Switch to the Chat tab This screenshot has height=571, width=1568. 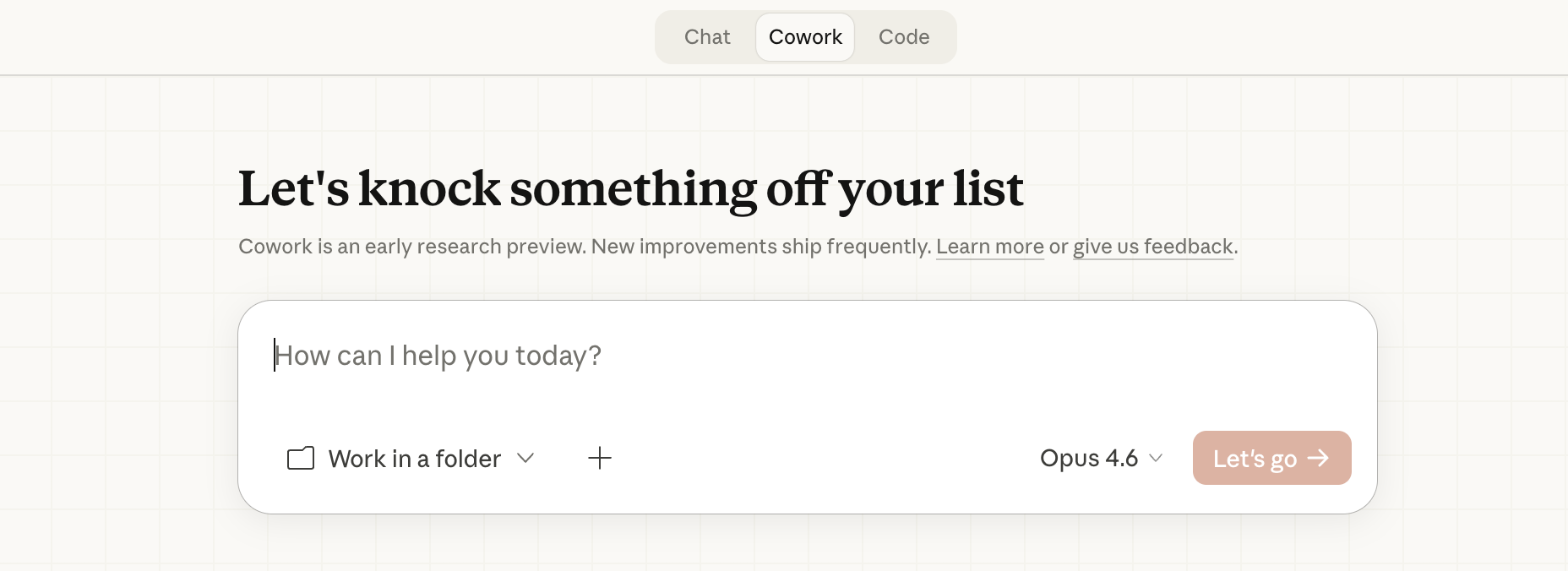click(x=707, y=37)
